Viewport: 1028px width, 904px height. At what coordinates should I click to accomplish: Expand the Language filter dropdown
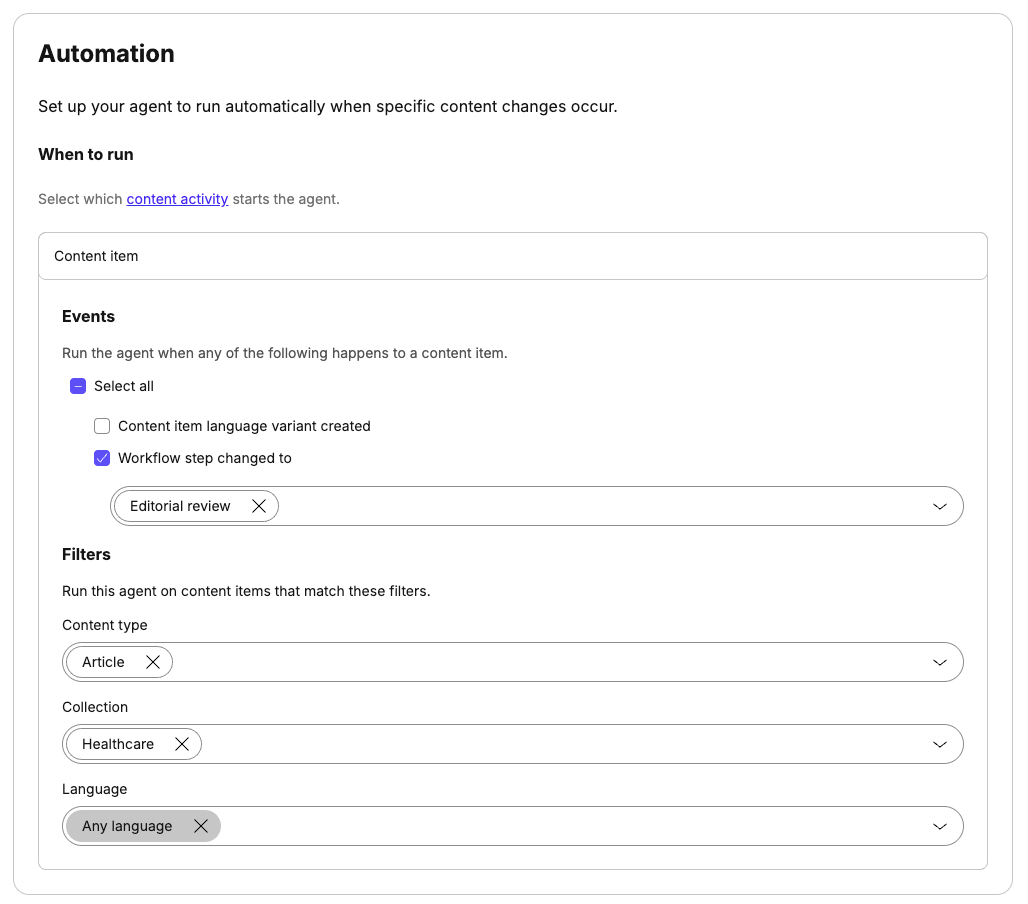(940, 826)
